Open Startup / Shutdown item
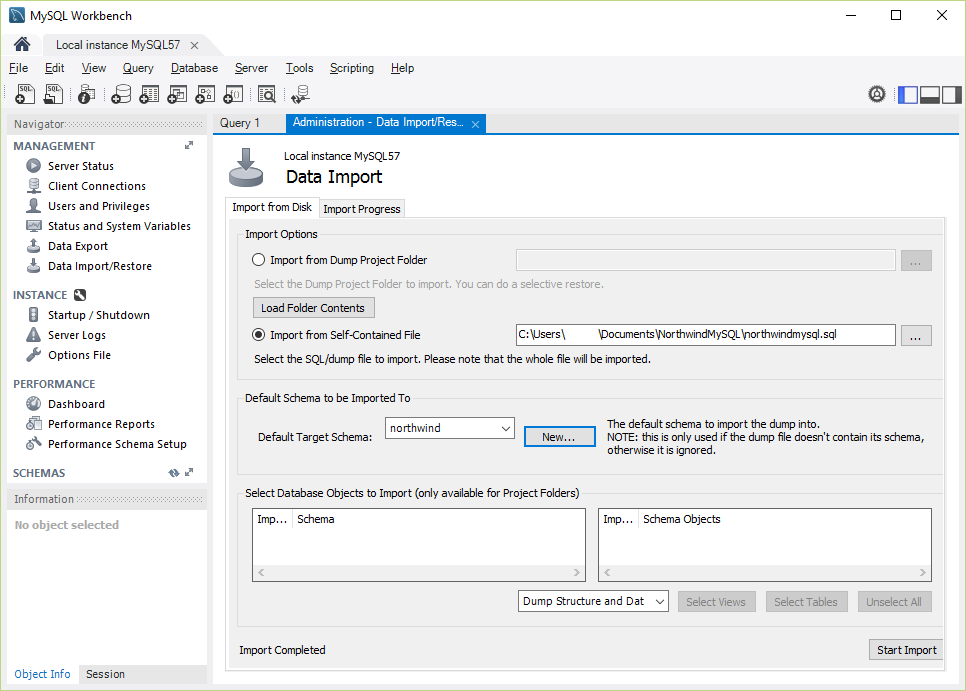 pyautogui.click(x=99, y=315)
